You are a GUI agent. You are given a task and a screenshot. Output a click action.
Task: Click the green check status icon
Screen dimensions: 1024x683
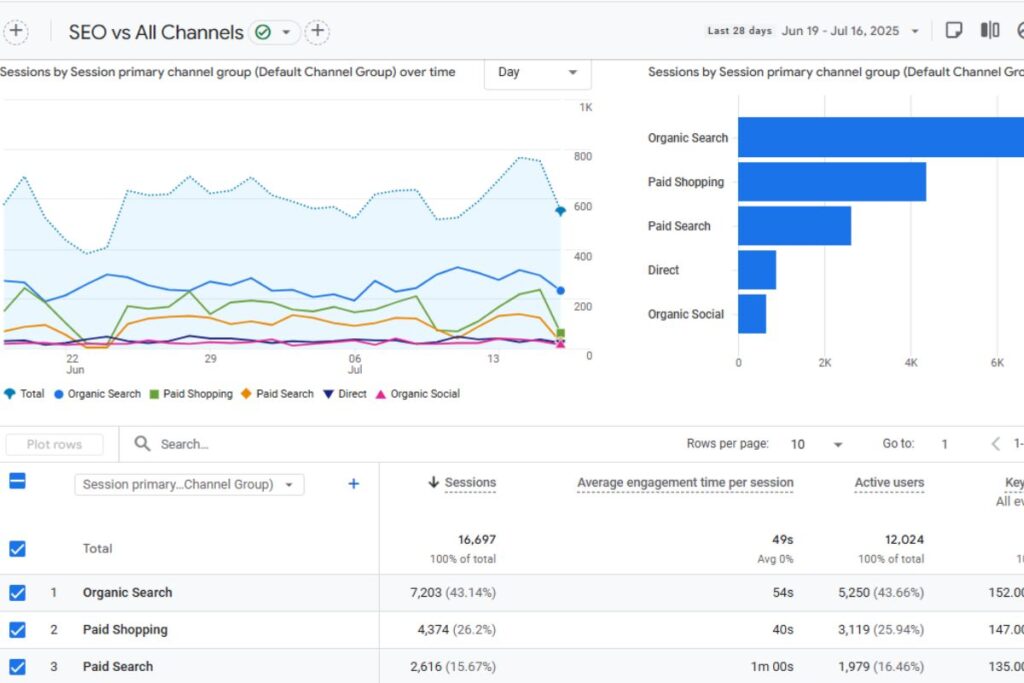[x=263, y=32]
